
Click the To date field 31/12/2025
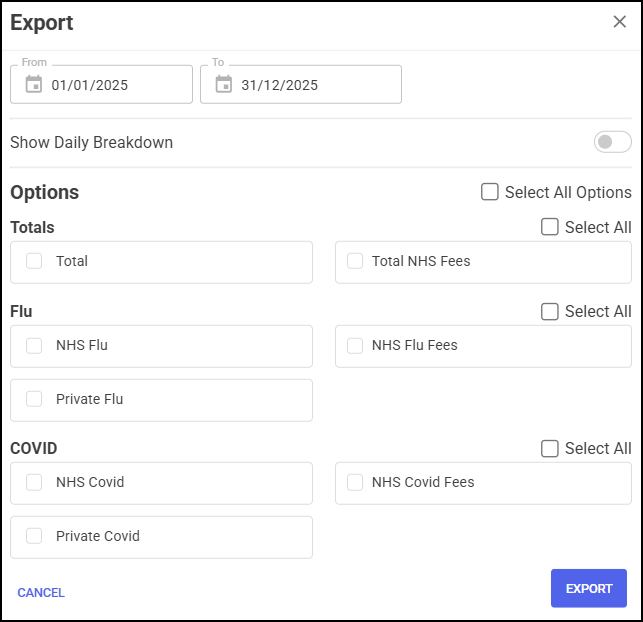300,85
